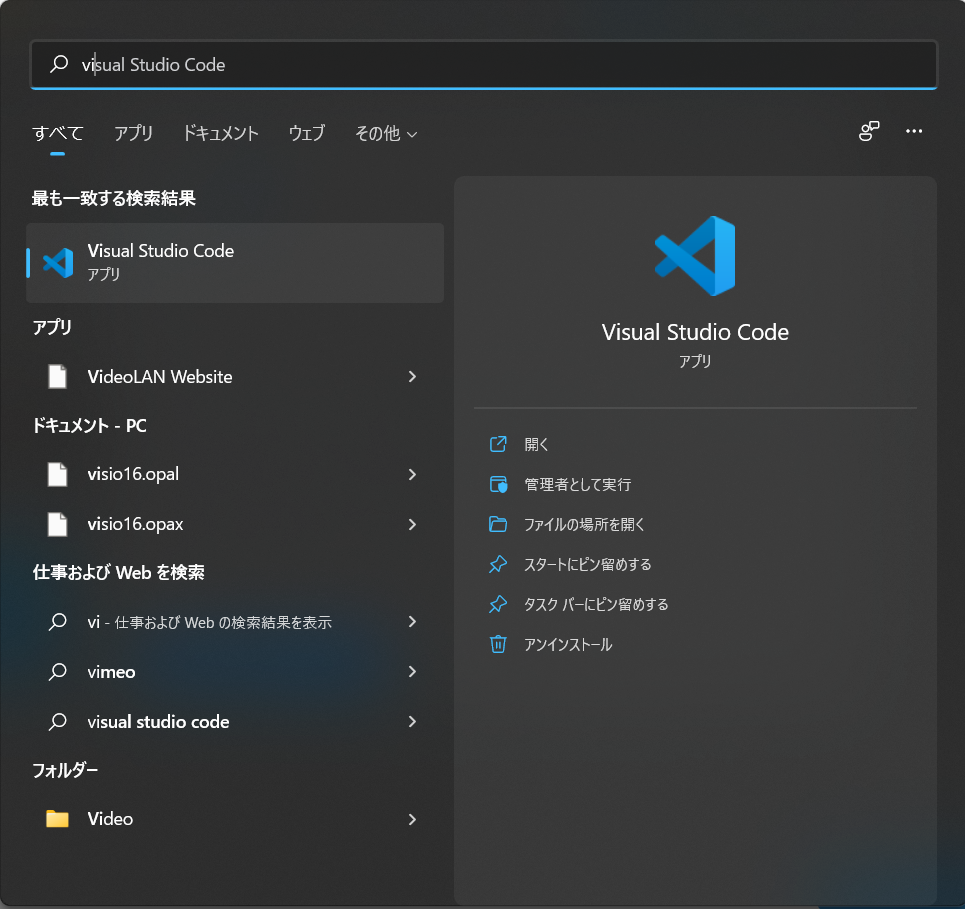Click the search icon beside visual studio code suggestion
This screenshot has width=965, height=909.
click(x=58, y=721)
